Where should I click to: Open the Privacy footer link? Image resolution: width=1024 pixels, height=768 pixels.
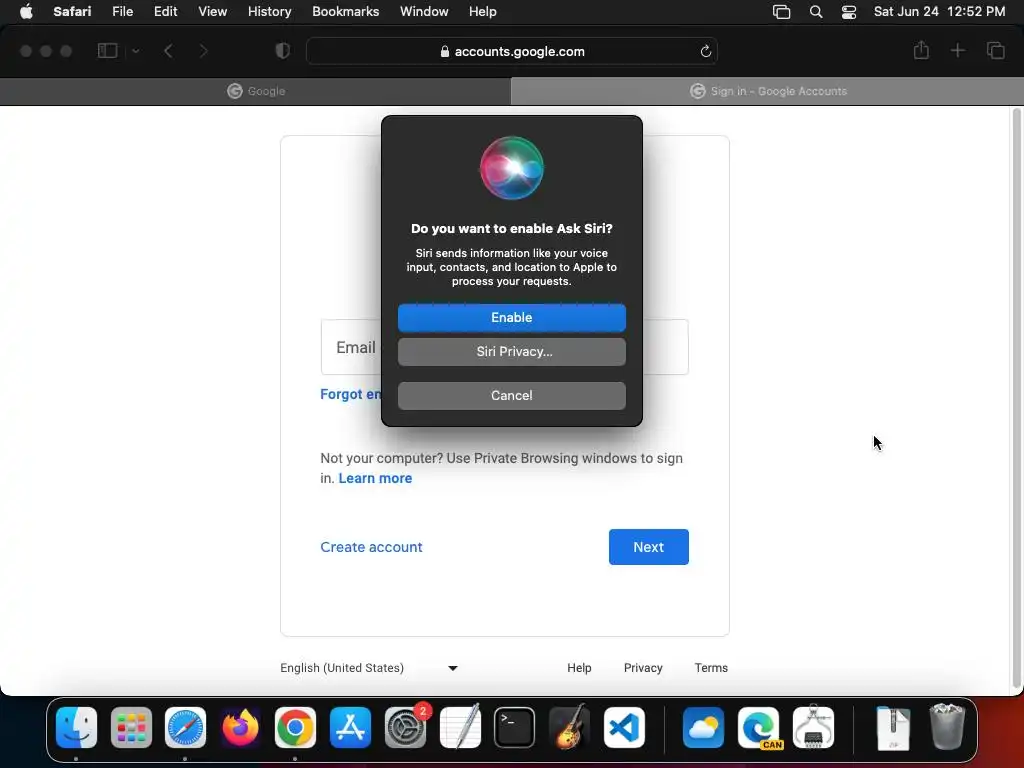(x=643, y=668)
